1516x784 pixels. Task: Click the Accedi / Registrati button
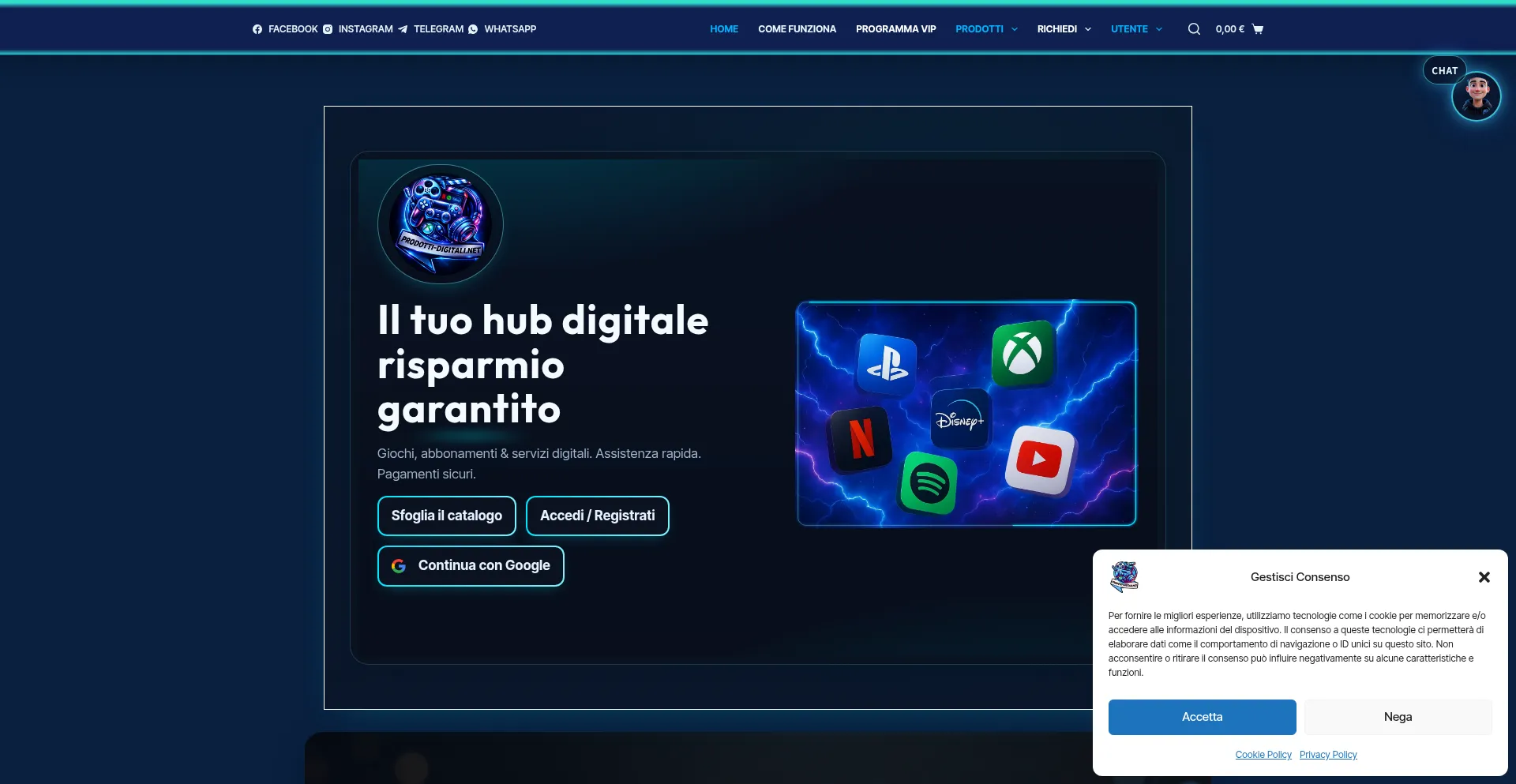pyautogui.click(x=598, y=516)
